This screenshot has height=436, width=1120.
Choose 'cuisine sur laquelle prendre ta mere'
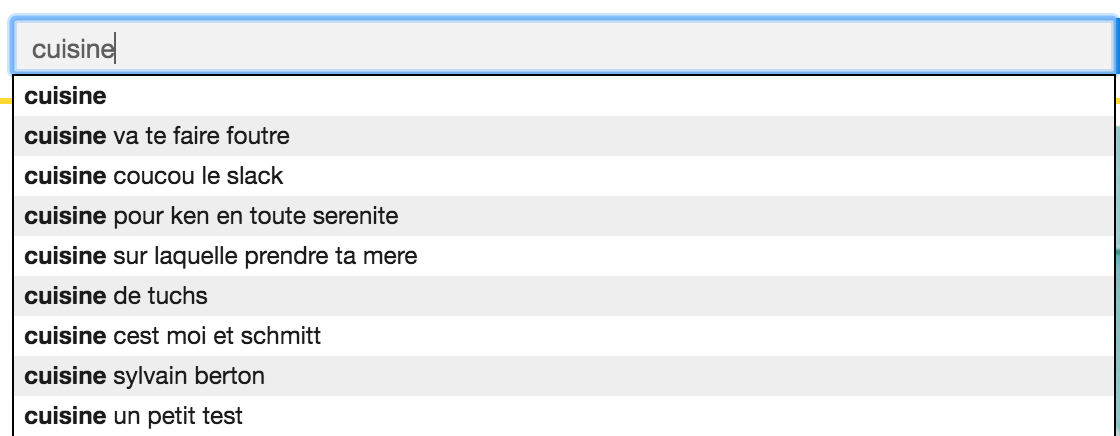coord(220,256)
